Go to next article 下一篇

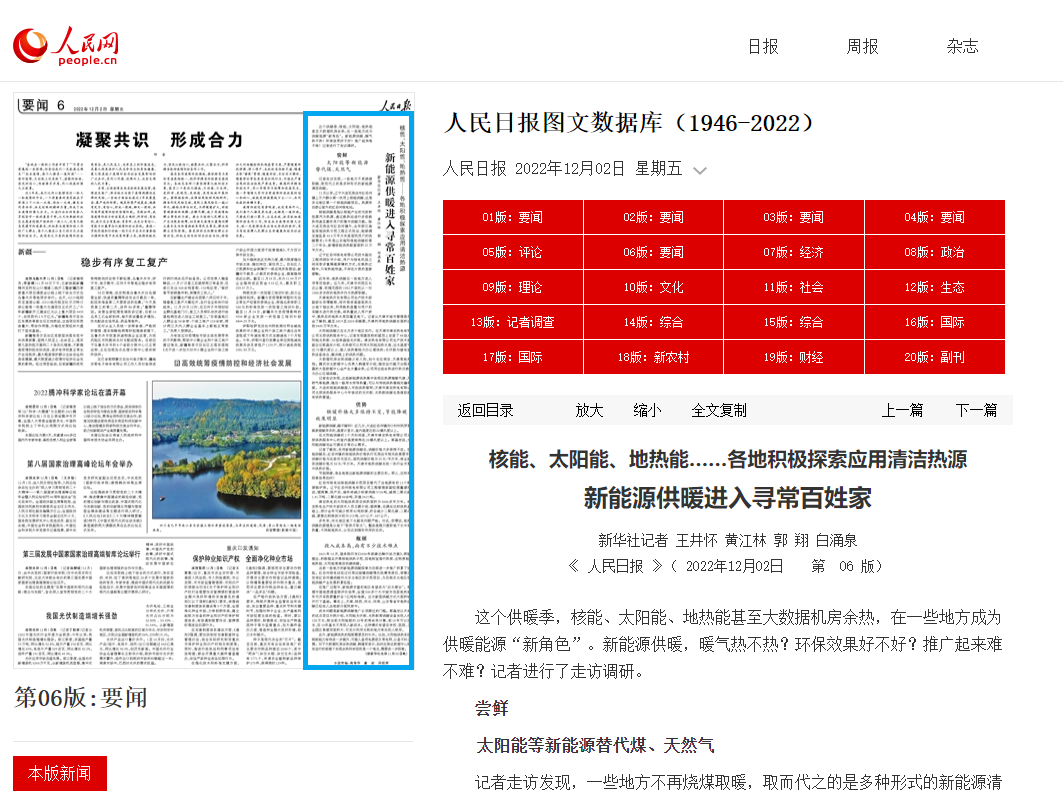pos(976,410)
